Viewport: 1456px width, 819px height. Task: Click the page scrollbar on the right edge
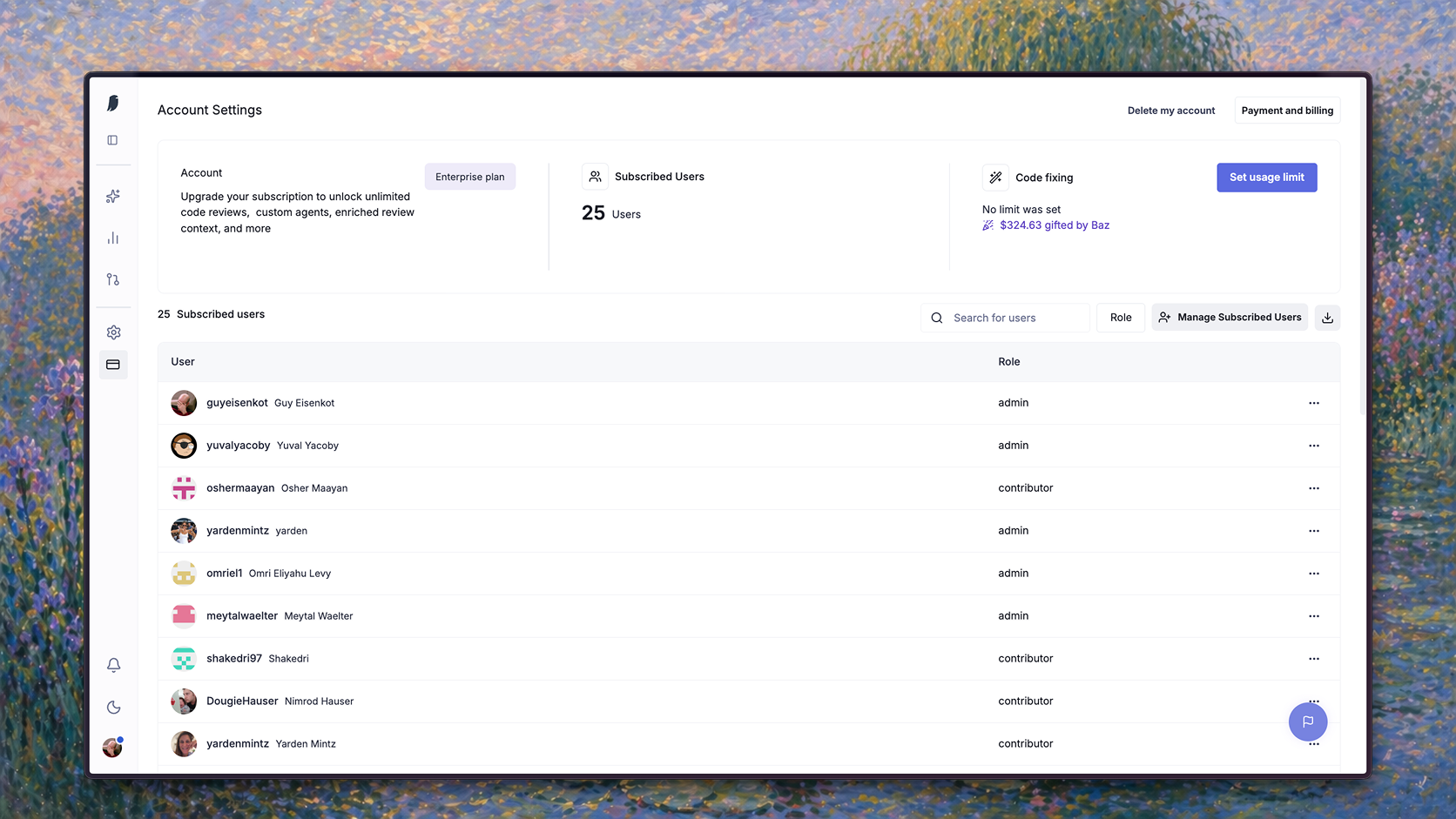click(x=1363, y=247)
